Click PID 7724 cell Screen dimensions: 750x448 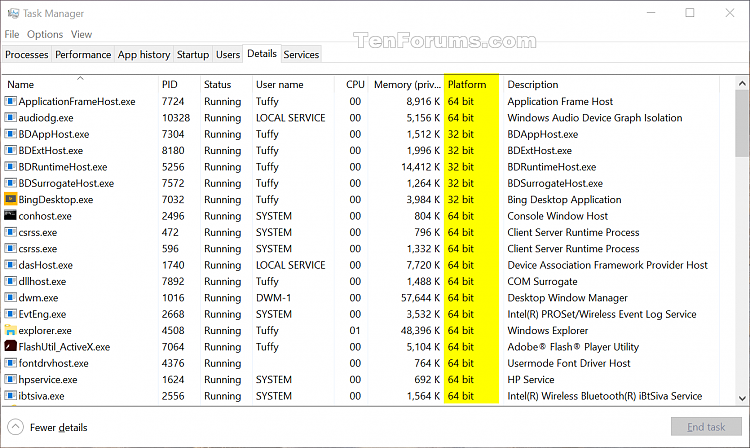pos(173,101)
